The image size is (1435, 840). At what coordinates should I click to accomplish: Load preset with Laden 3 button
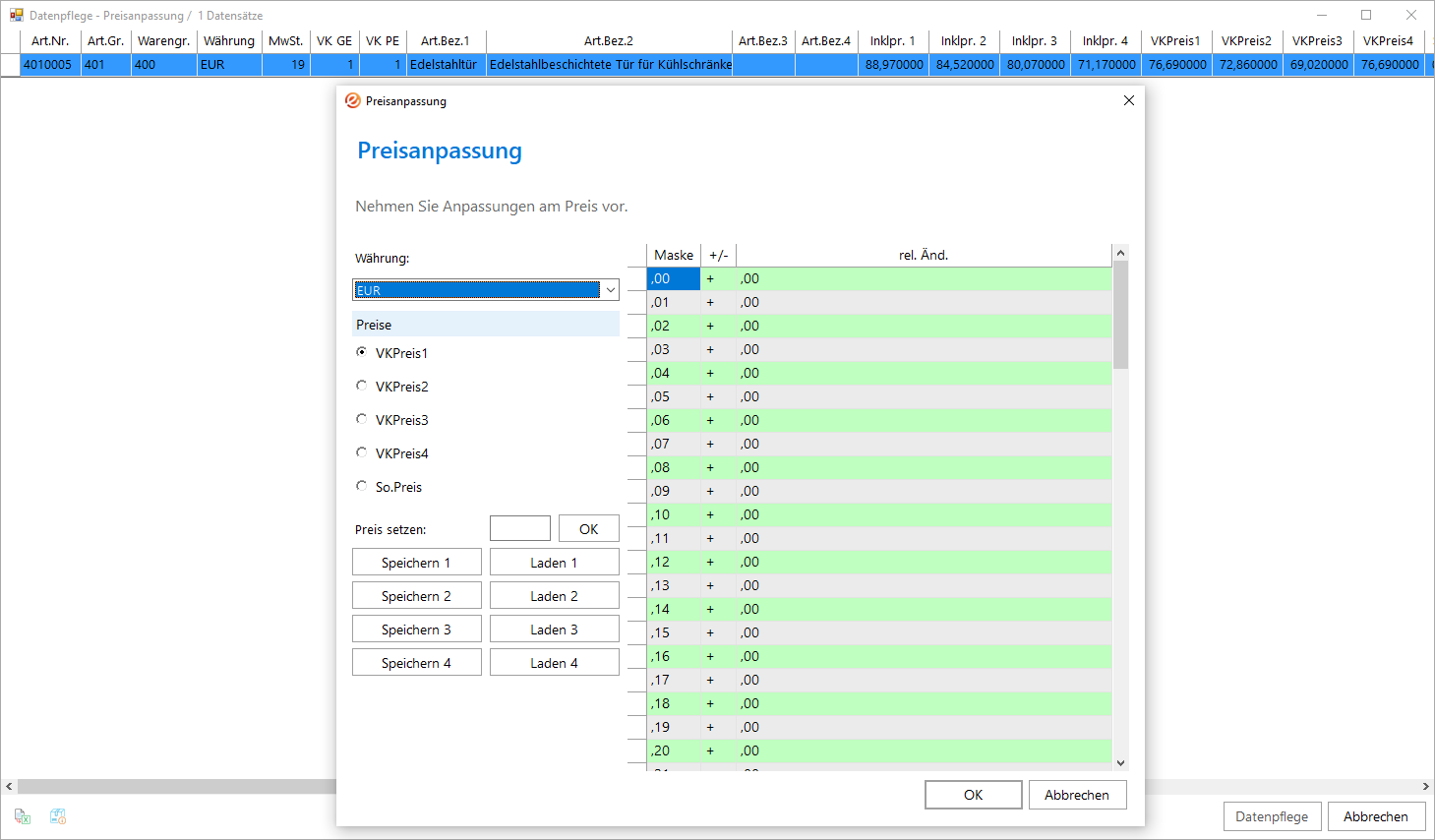pyautogui.click(x=554, y=630)
